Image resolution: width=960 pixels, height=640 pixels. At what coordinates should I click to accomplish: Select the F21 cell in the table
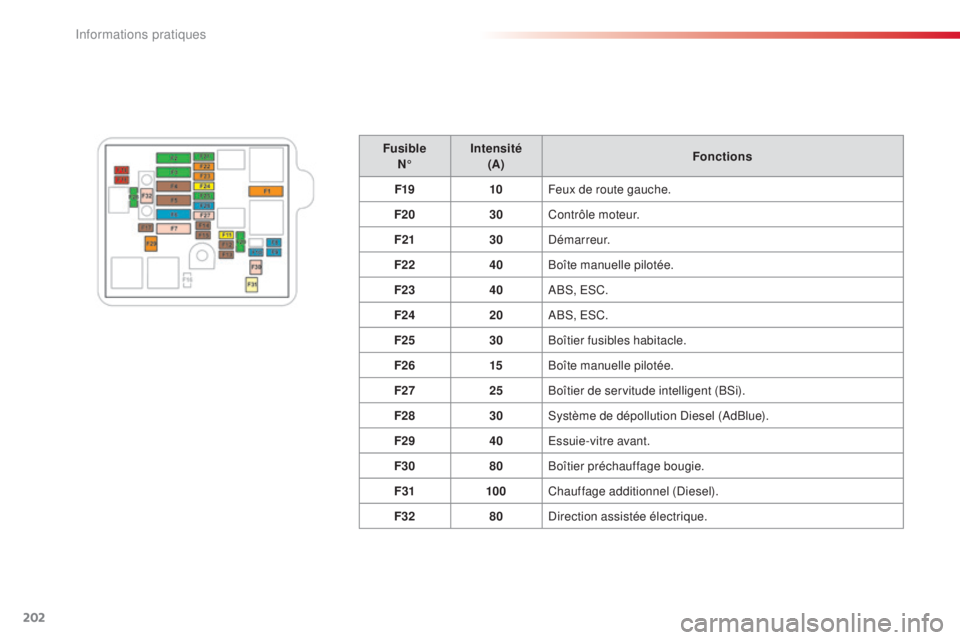click(x=405, y=239)
